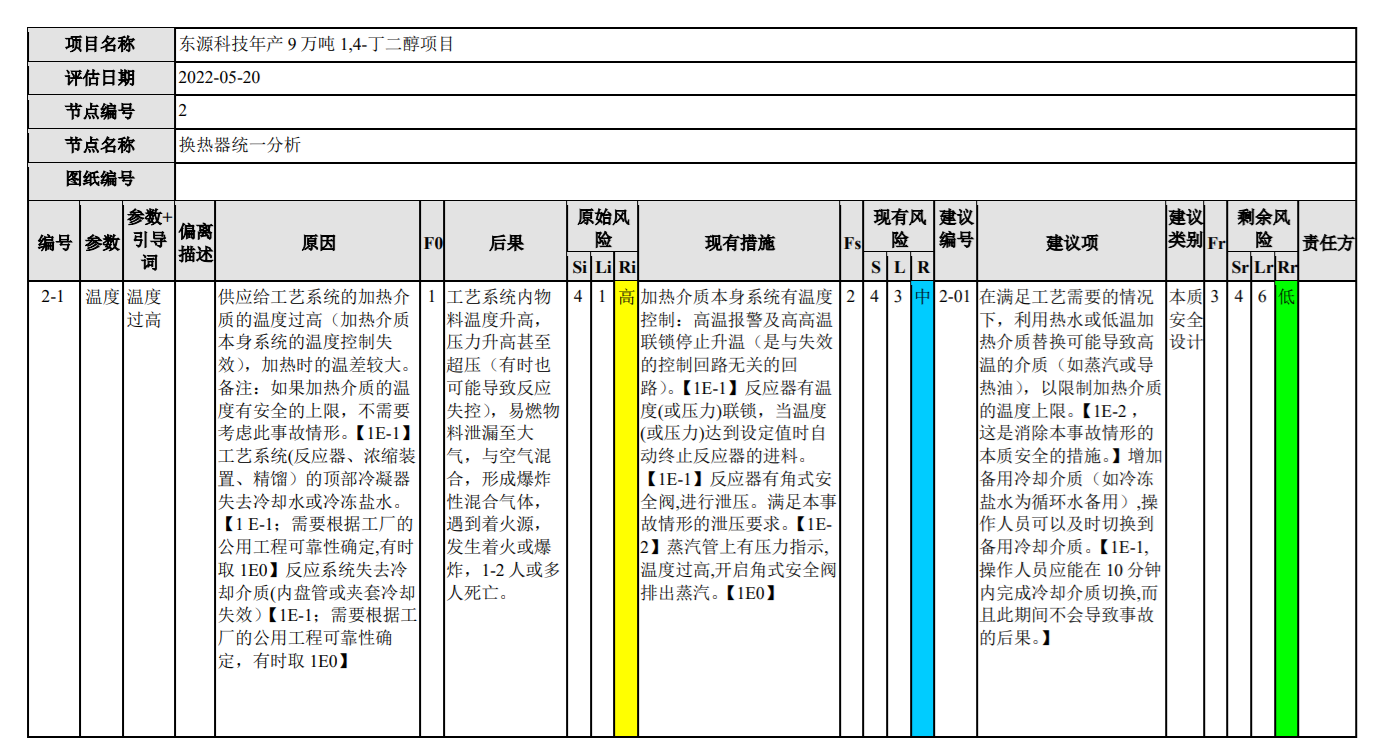Click the 剩余风险 header
The image size is (1385, 748).
[1263, 229]
